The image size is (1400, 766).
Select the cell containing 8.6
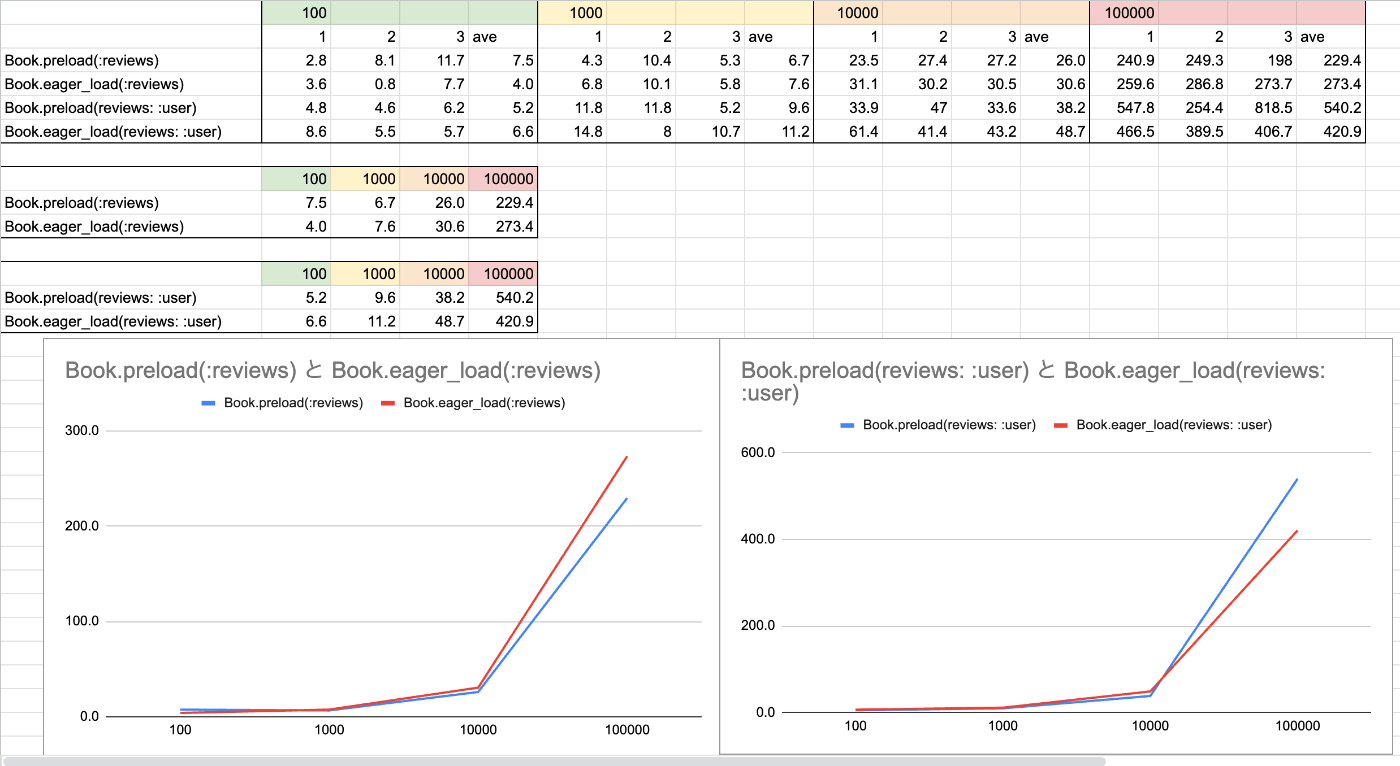[x=296, y=132]
